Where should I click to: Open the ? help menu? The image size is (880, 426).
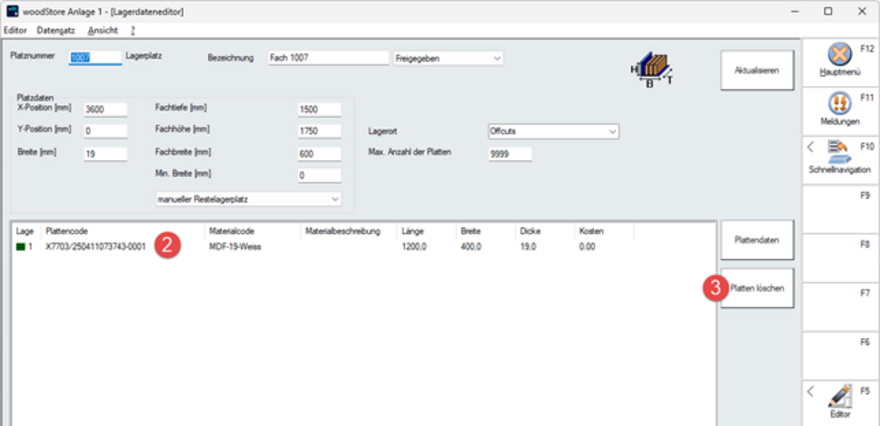point(132,30)
